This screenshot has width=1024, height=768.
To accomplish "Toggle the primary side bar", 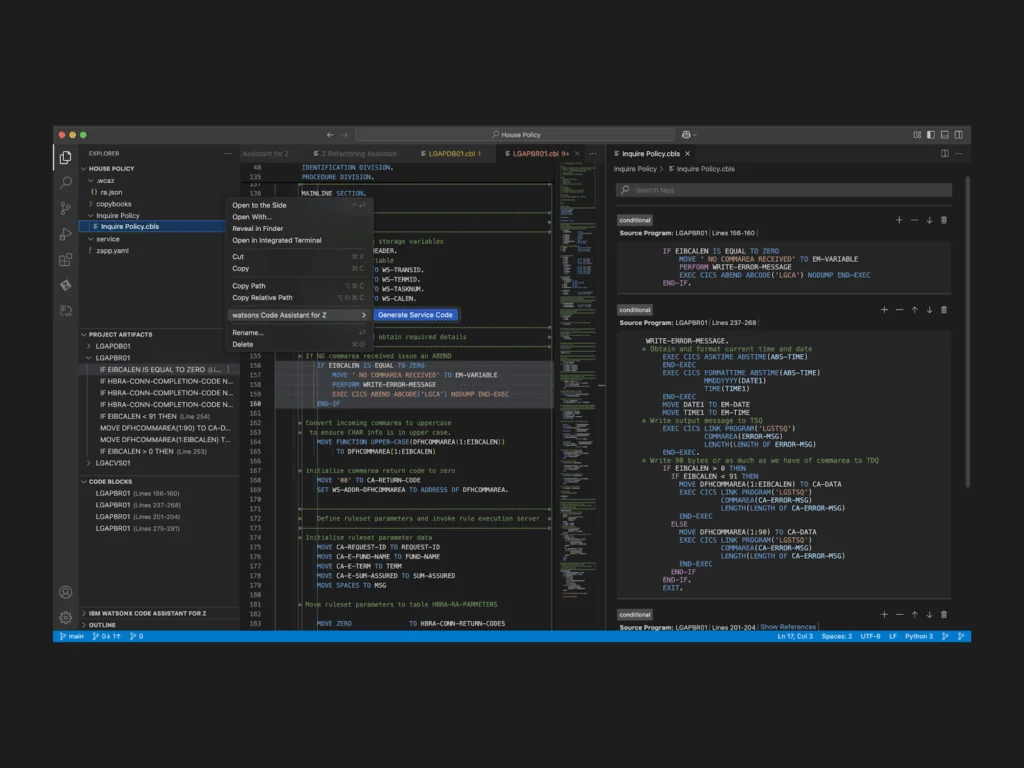I will [931, 135].
